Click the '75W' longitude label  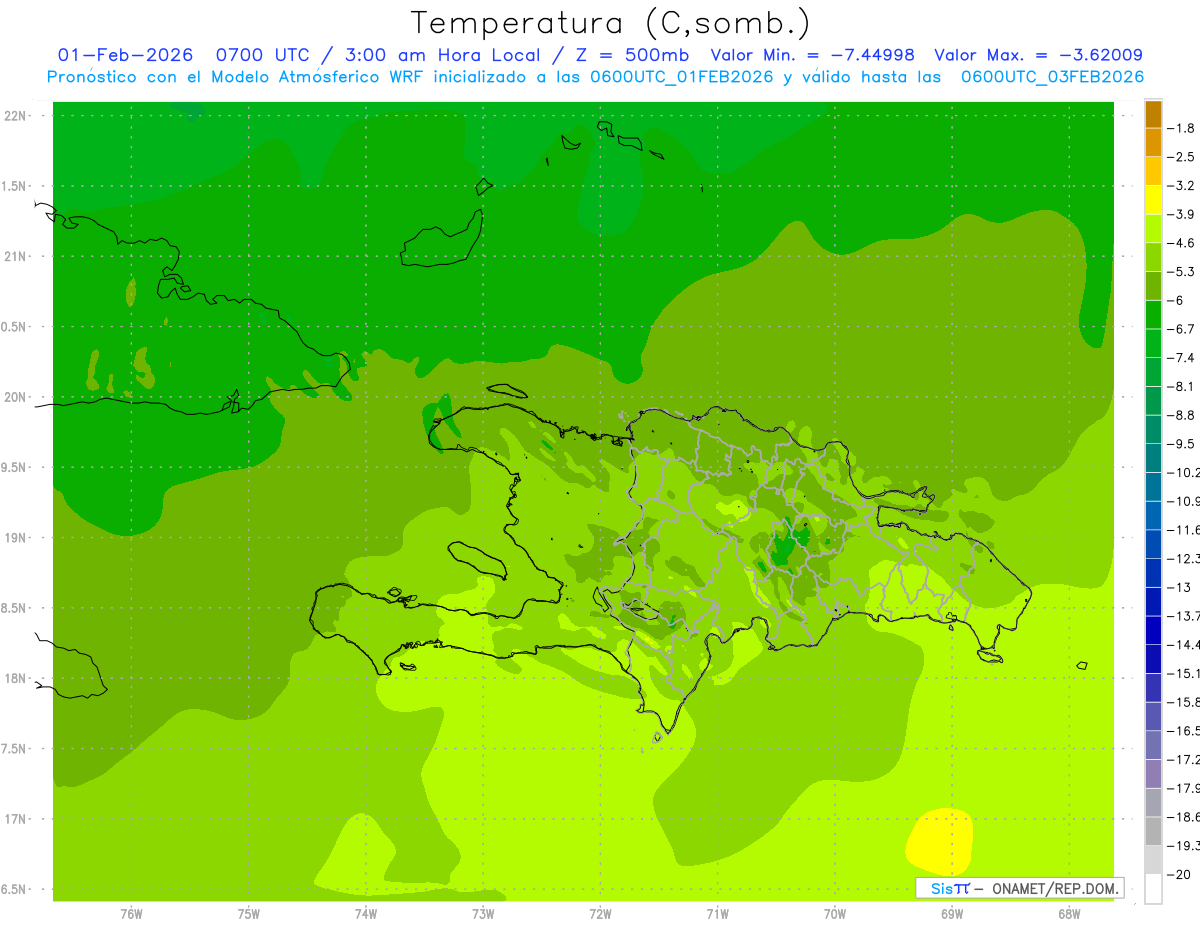[248, 913]
